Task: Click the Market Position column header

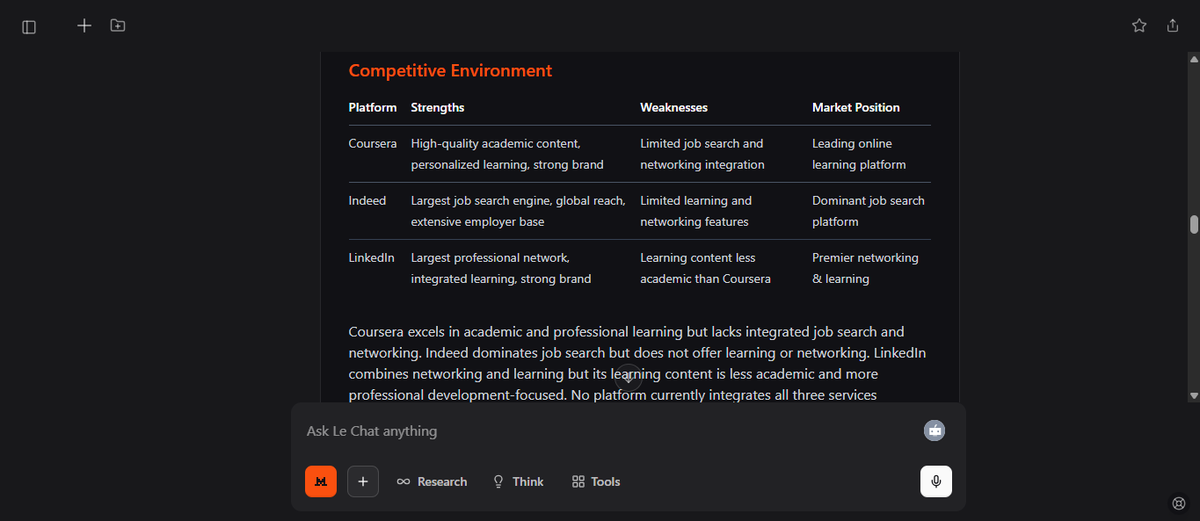Action: click(x=856, y=107)
